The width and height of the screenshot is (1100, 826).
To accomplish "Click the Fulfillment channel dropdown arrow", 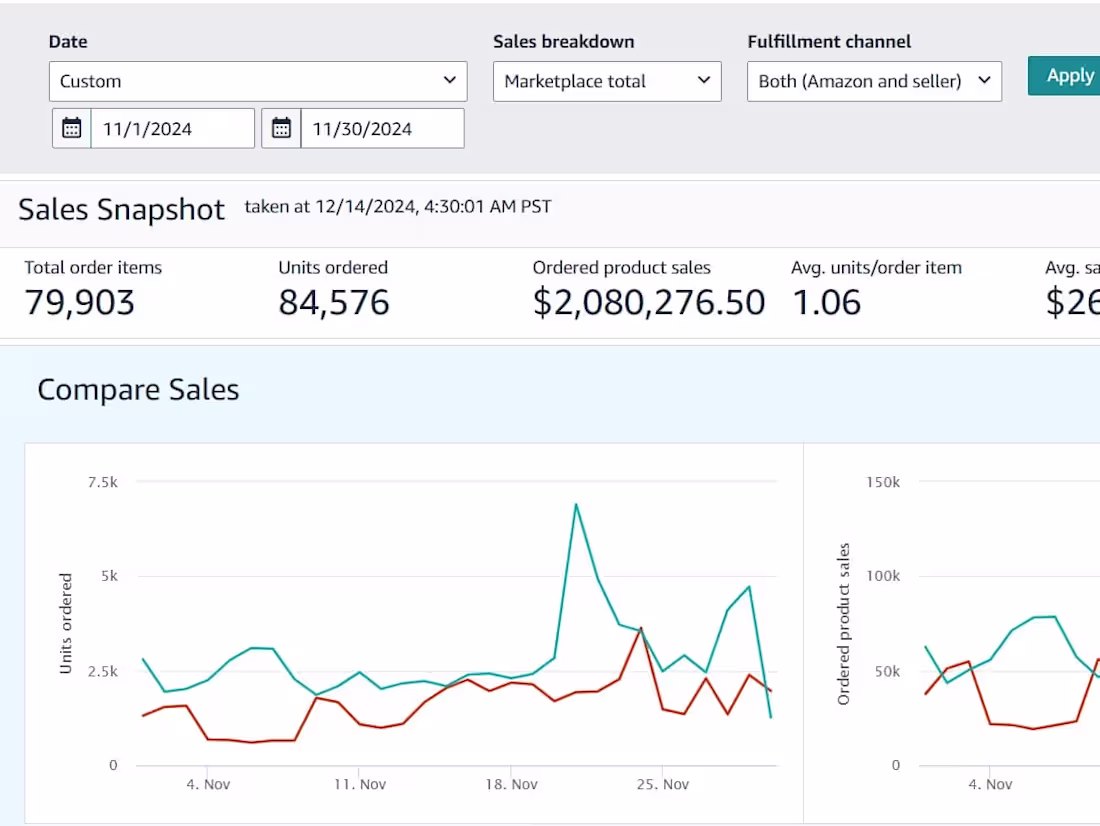I will click(x=986, y=81).
